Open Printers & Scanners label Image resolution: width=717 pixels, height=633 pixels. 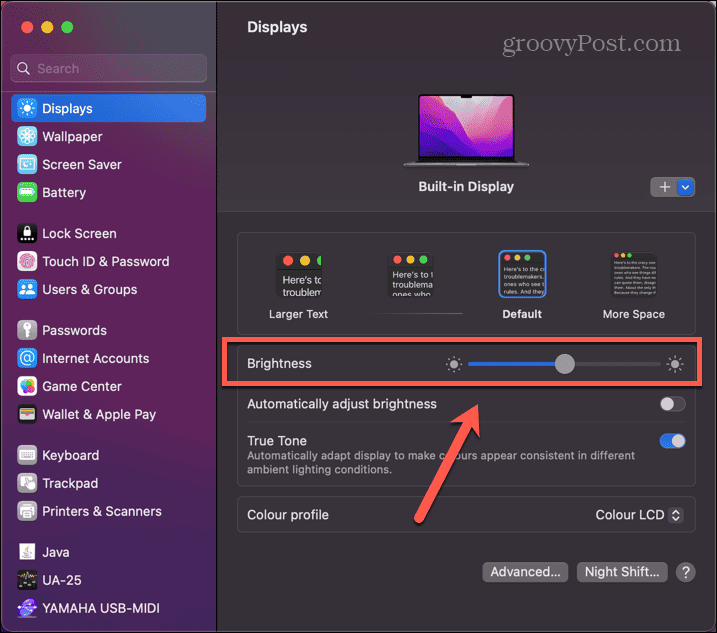[x=102, y=511]
